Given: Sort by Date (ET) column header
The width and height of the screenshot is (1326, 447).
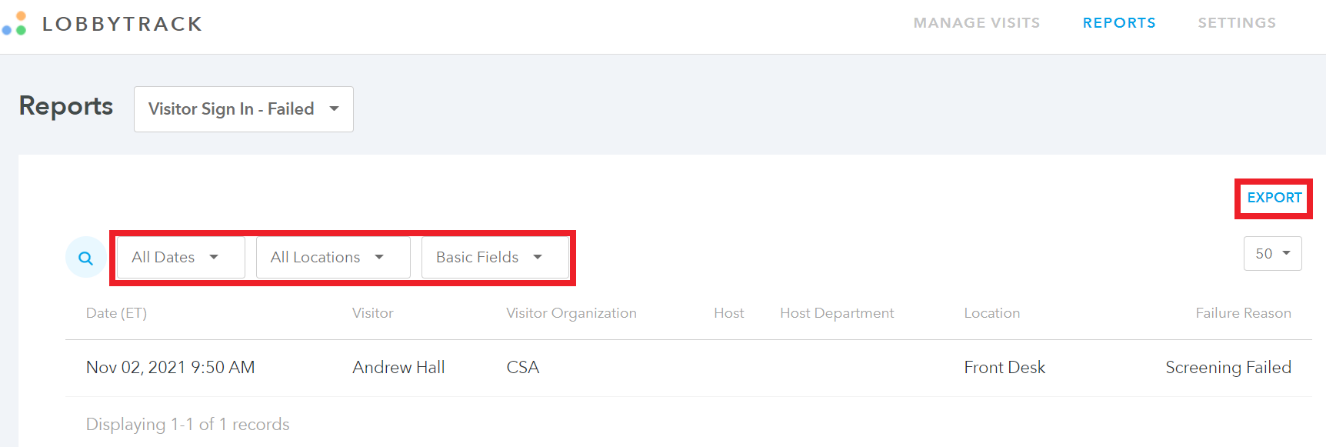Looking at the screenshot, I should pos(117,313).
